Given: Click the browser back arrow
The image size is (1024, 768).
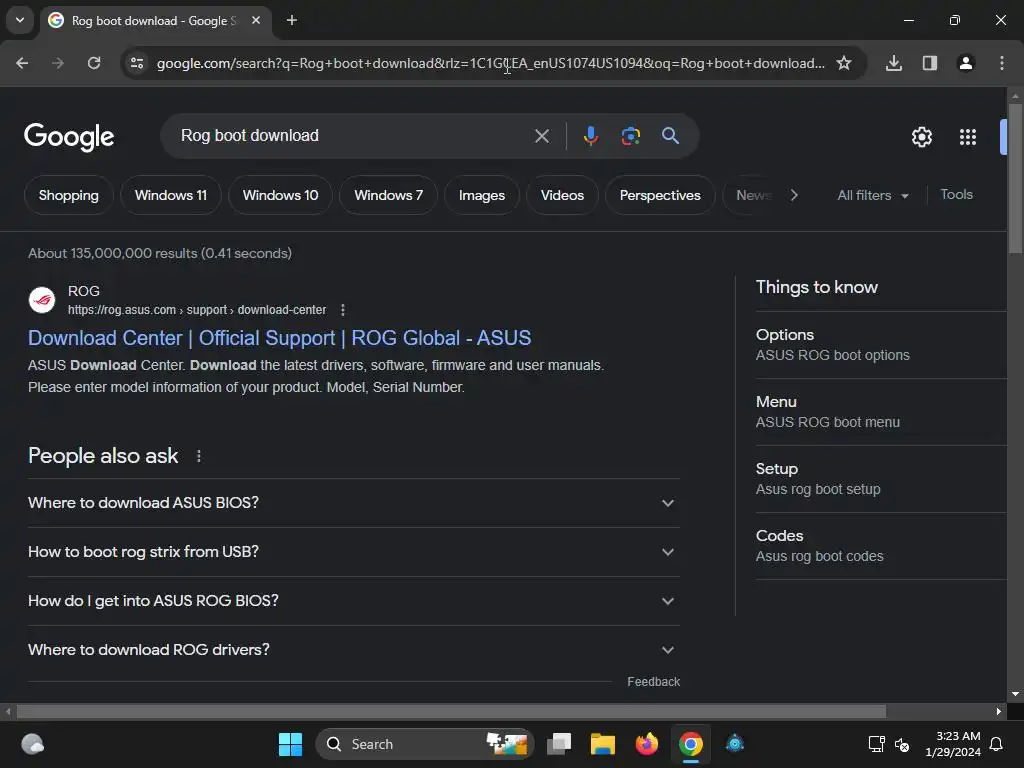Looking at the screenshot, I should pyautogui.click(x=22, y=63).
